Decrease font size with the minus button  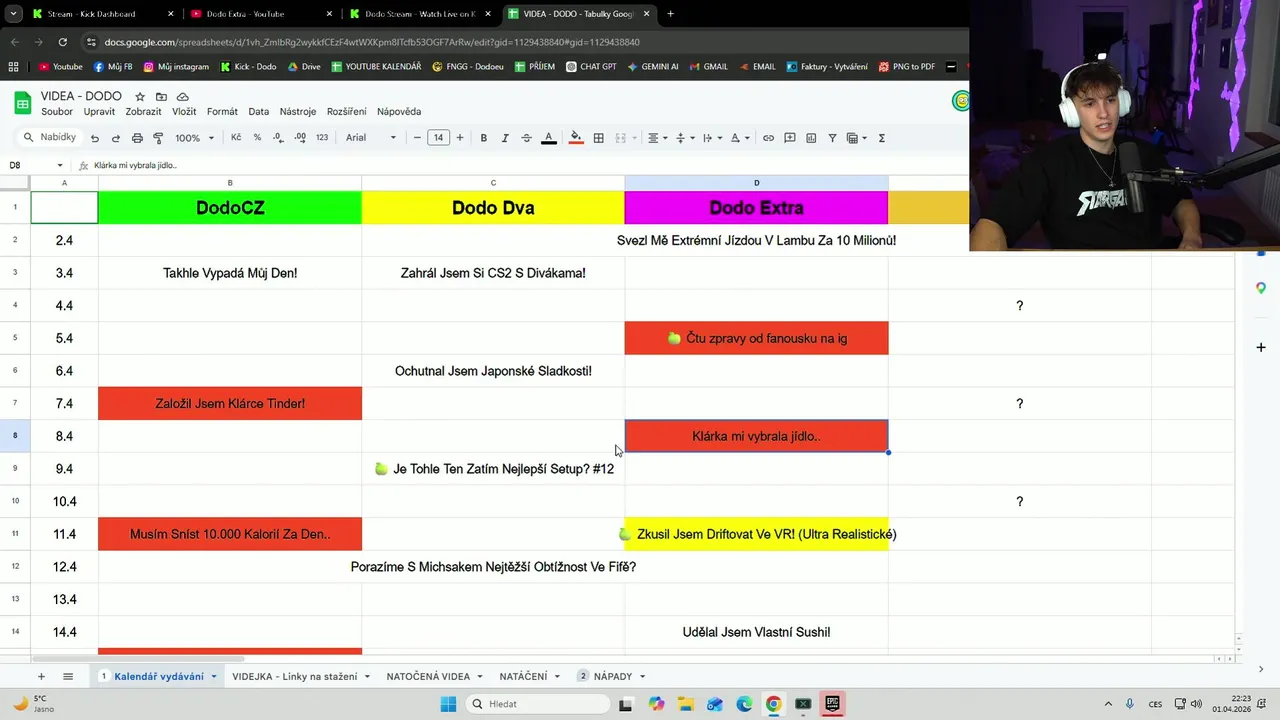click(417, 138)
